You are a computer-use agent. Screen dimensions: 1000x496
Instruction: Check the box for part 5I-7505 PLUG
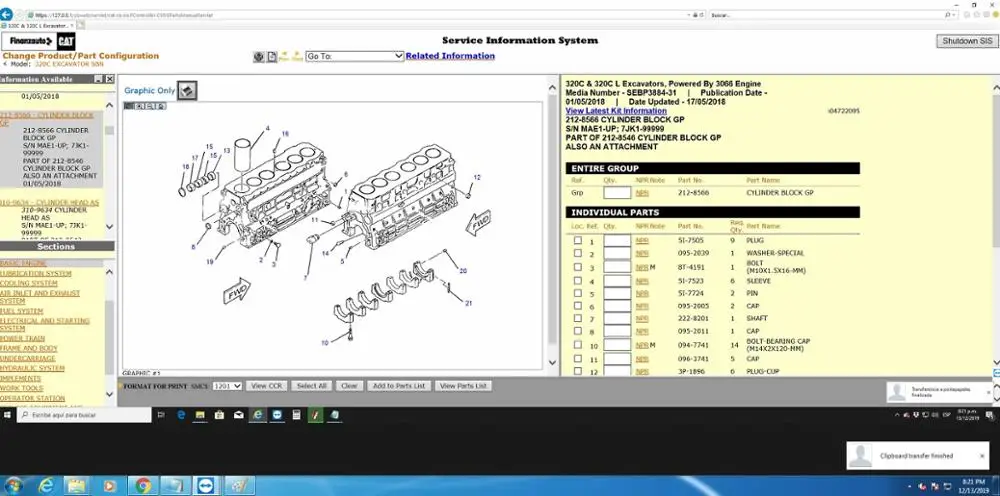pyautogui.click(x=578, y=240)
